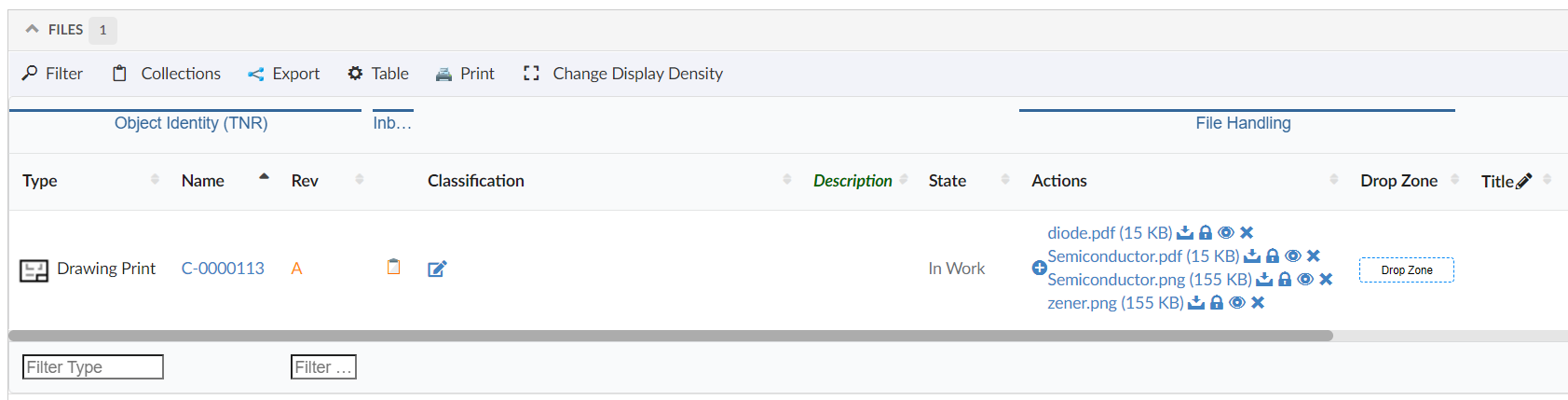Image resolution: width=1568 pixels, height=400 pixels.
Task: Toggle the eye icon for diode.pdf
Action: pos(1226,233)
